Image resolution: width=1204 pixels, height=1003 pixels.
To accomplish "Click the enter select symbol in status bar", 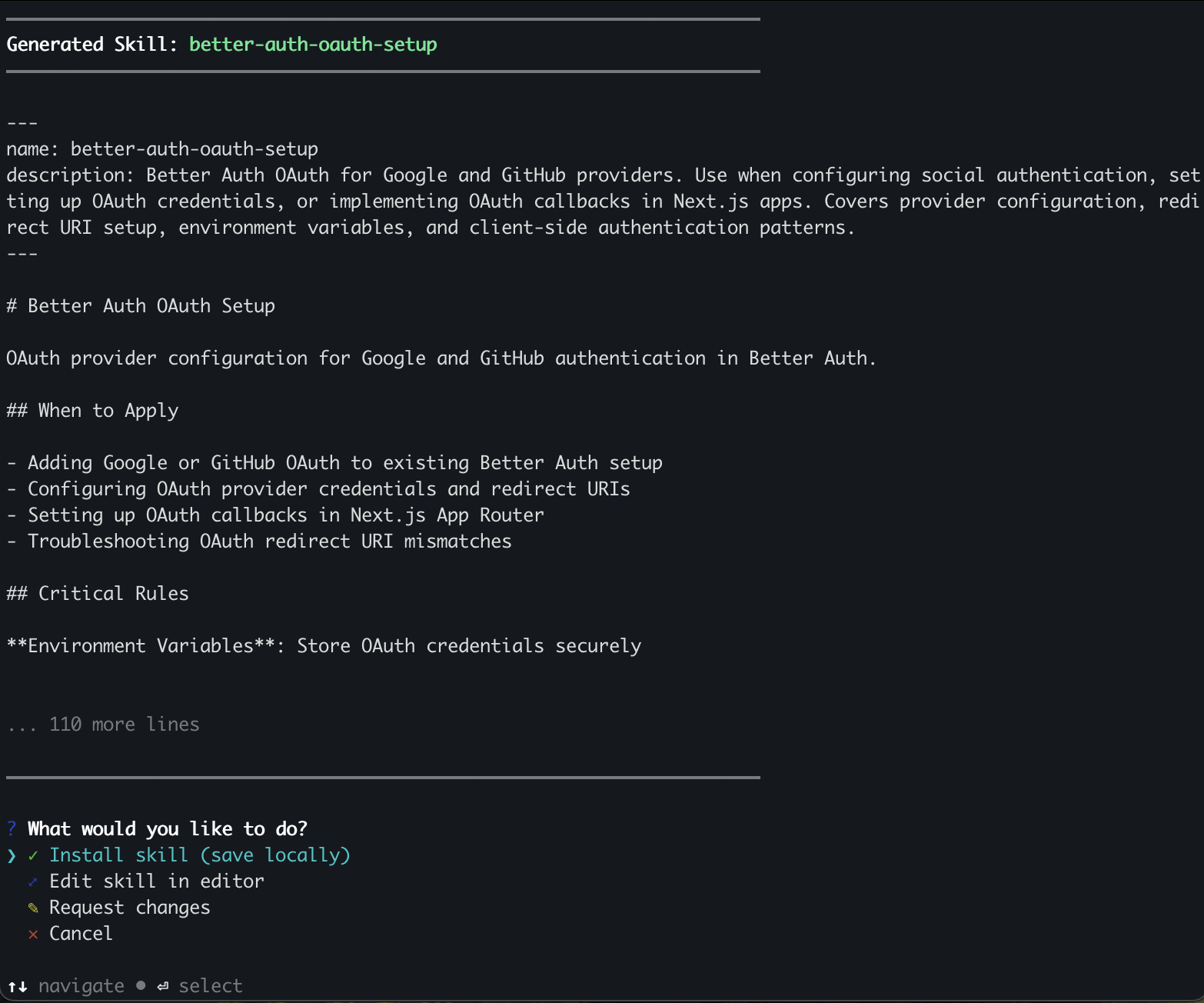I will pos(161,985).
